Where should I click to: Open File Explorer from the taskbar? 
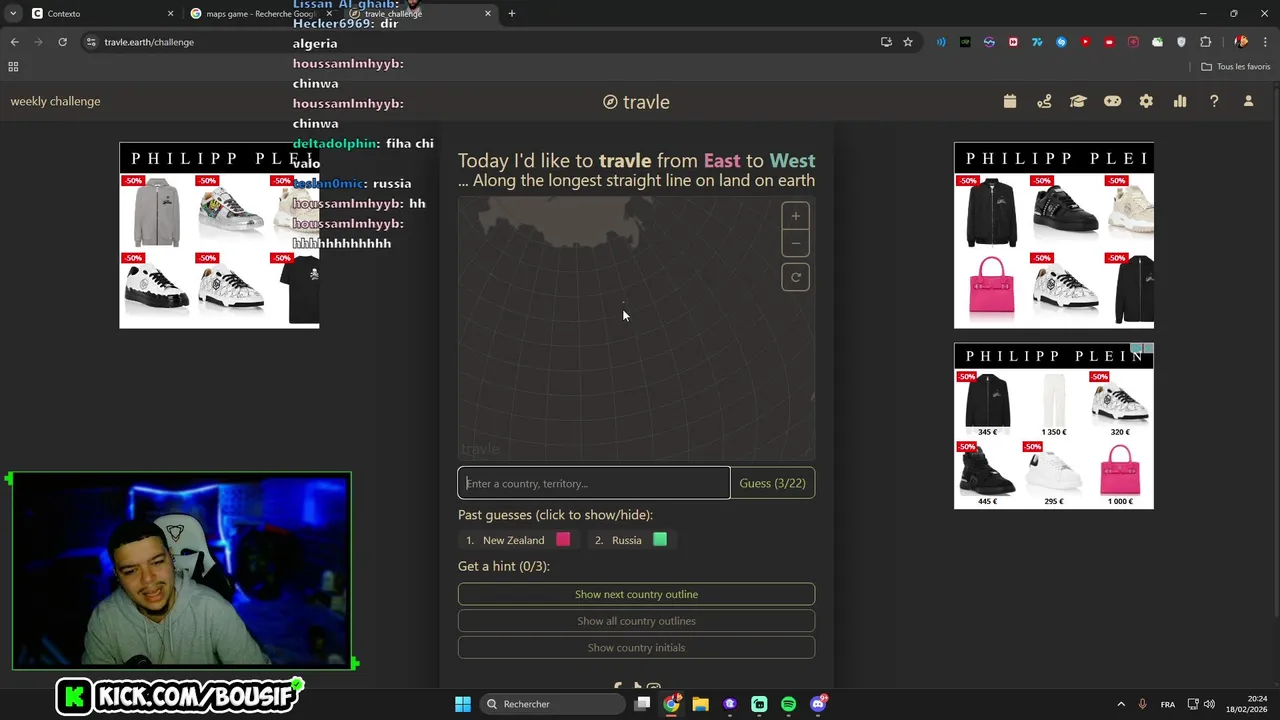click(x=700, y=704)
